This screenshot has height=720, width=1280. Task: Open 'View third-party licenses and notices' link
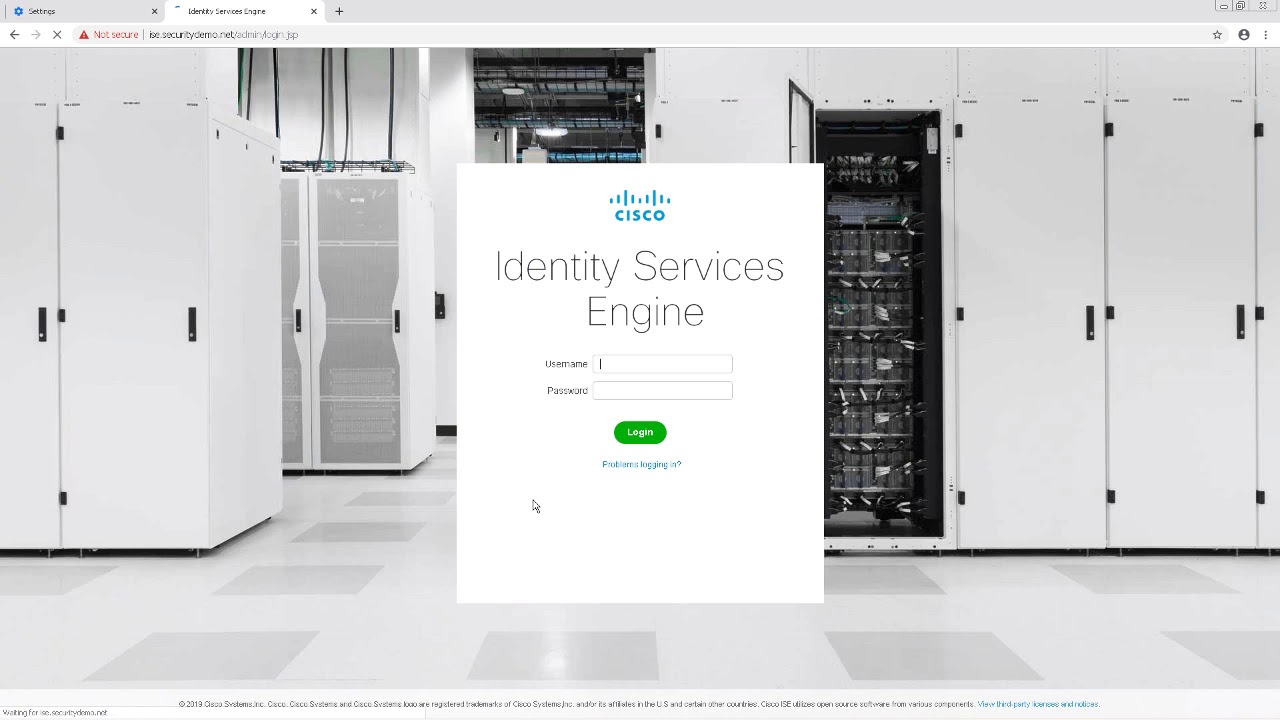pos(1038,704)
